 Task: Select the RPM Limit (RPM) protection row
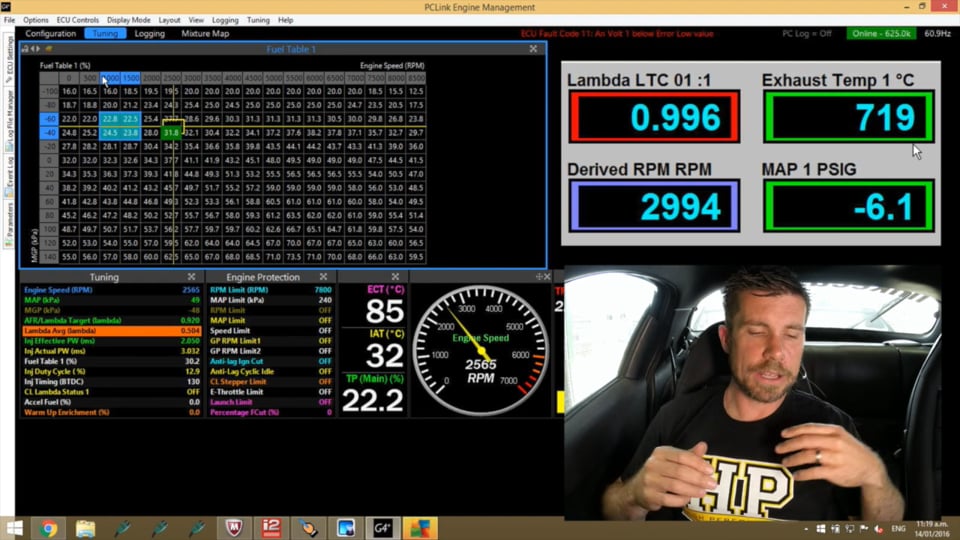[270, 290]
